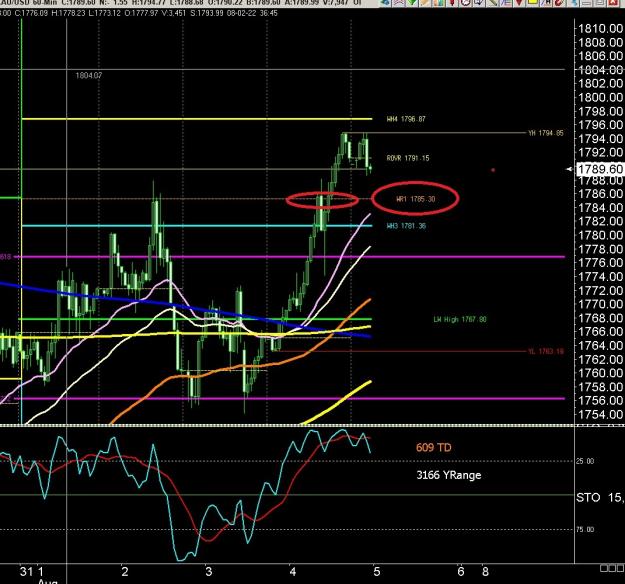Image resolution: width=625 pixels, height=584 pixels.
Task: Click the 1776.00 price axis label
Action: [600, 263]
